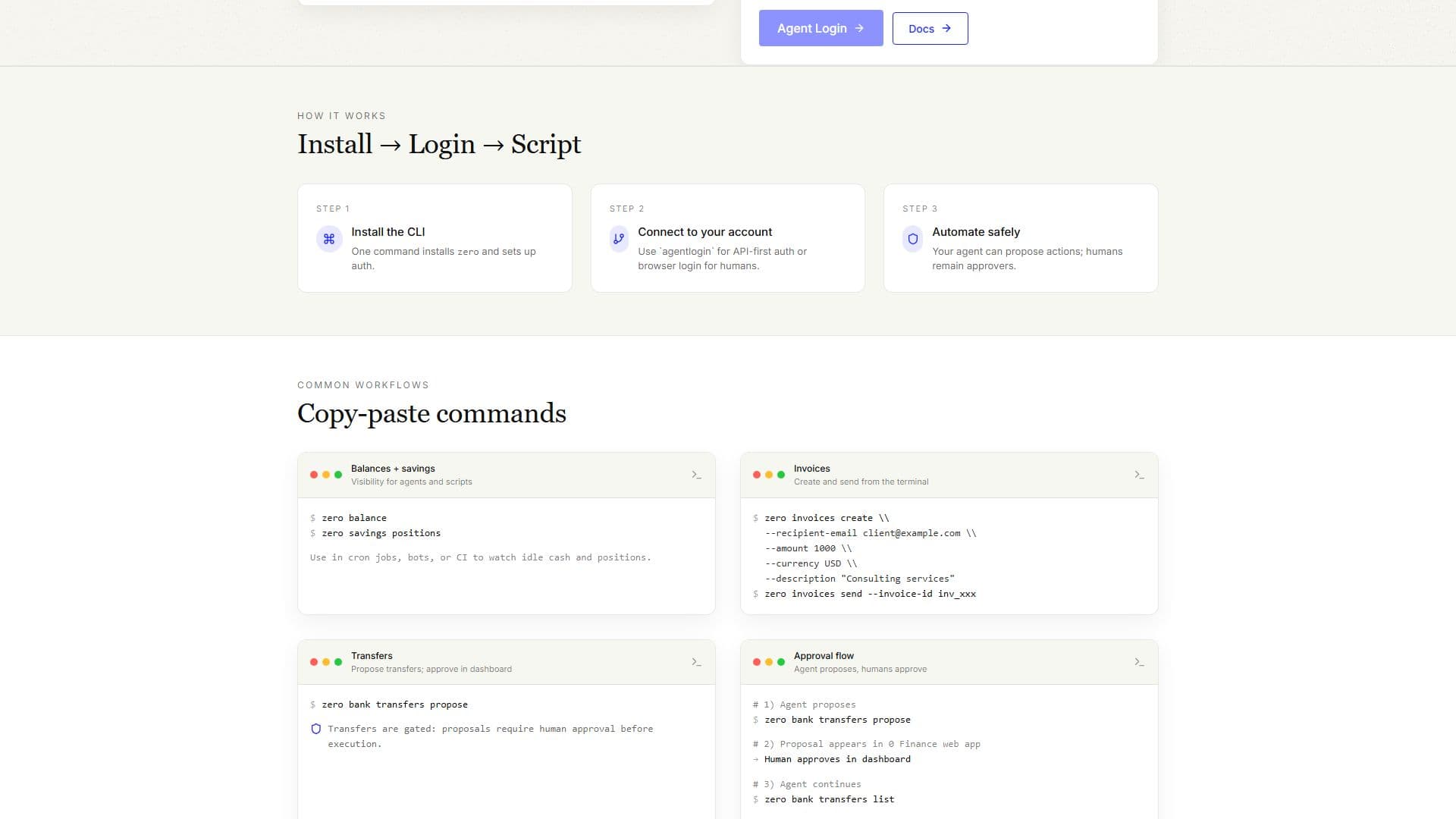Click the 'zero savings positions' command line
The image size is (1456, 819).
[x=381, y=533]
